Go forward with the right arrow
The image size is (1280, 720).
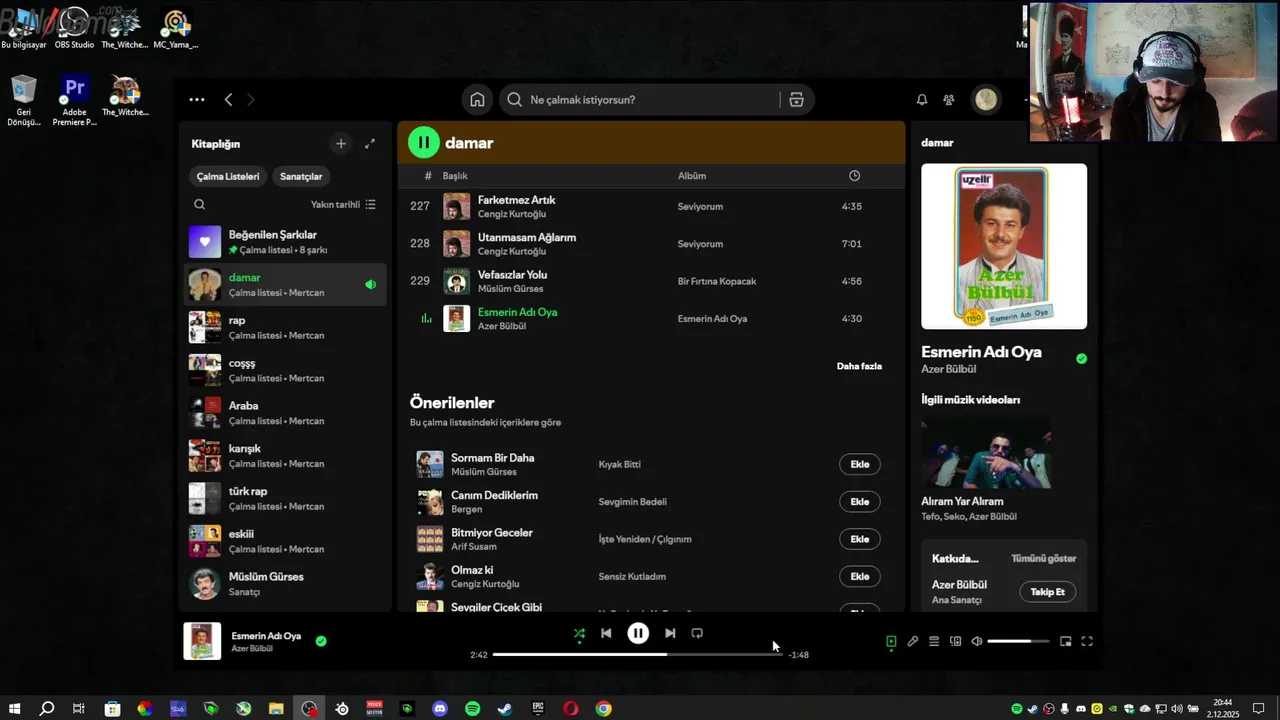250,100
